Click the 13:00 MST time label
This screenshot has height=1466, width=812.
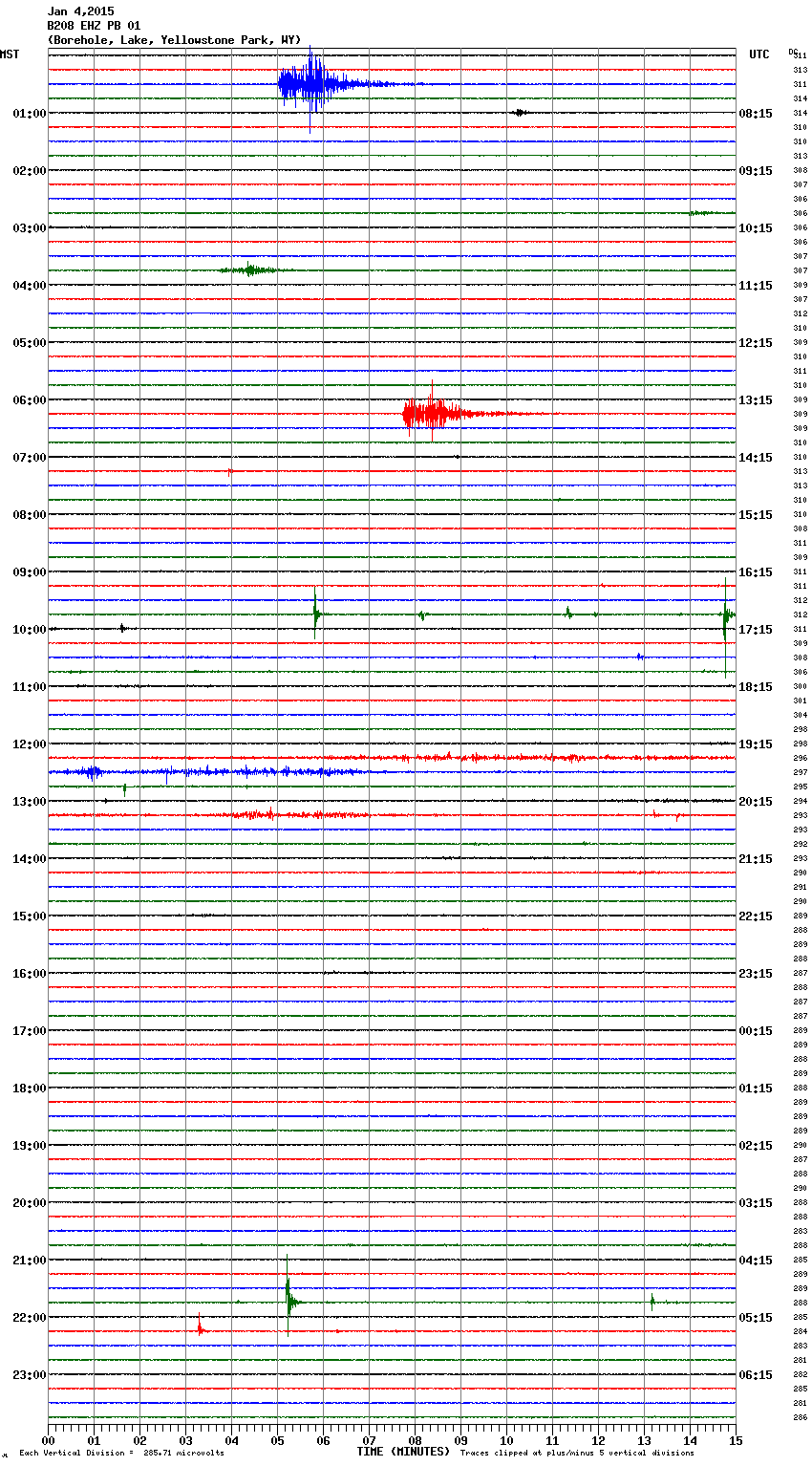(x=29, y=802)
